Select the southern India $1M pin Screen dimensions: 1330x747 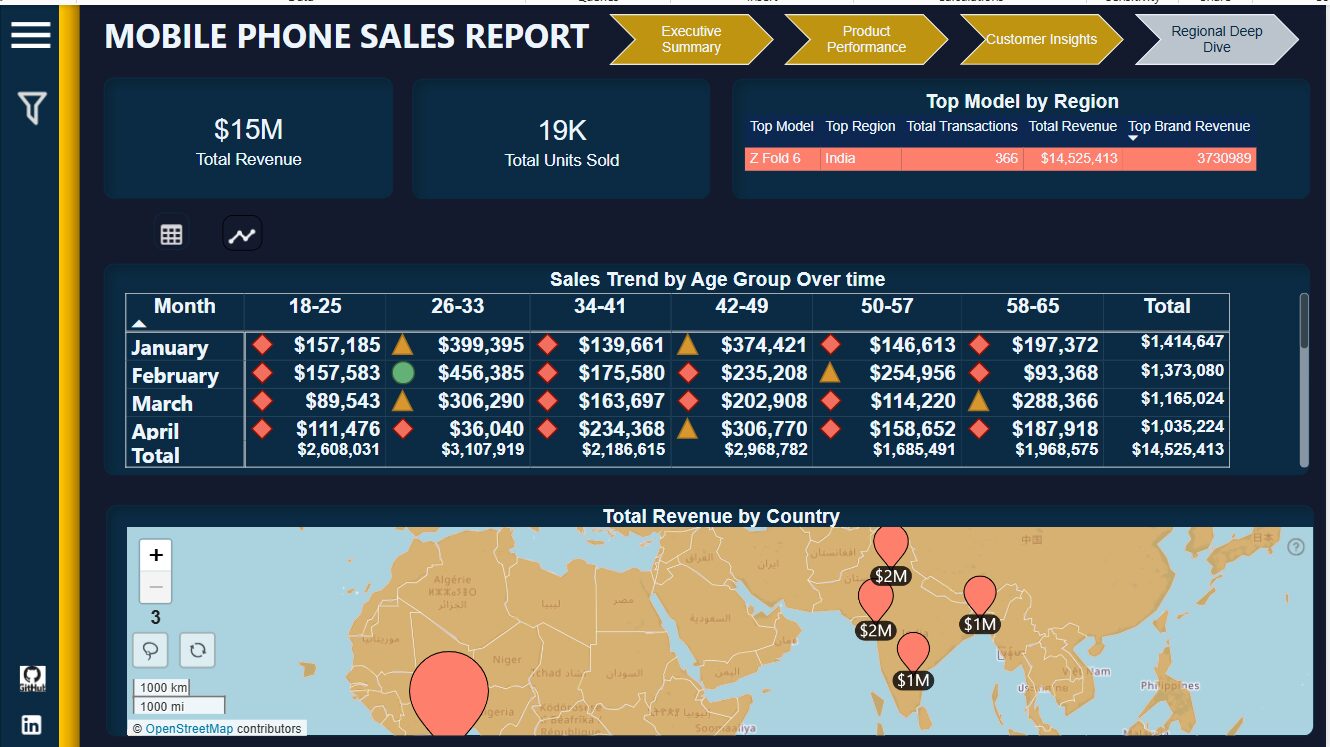tap(913, 652)
